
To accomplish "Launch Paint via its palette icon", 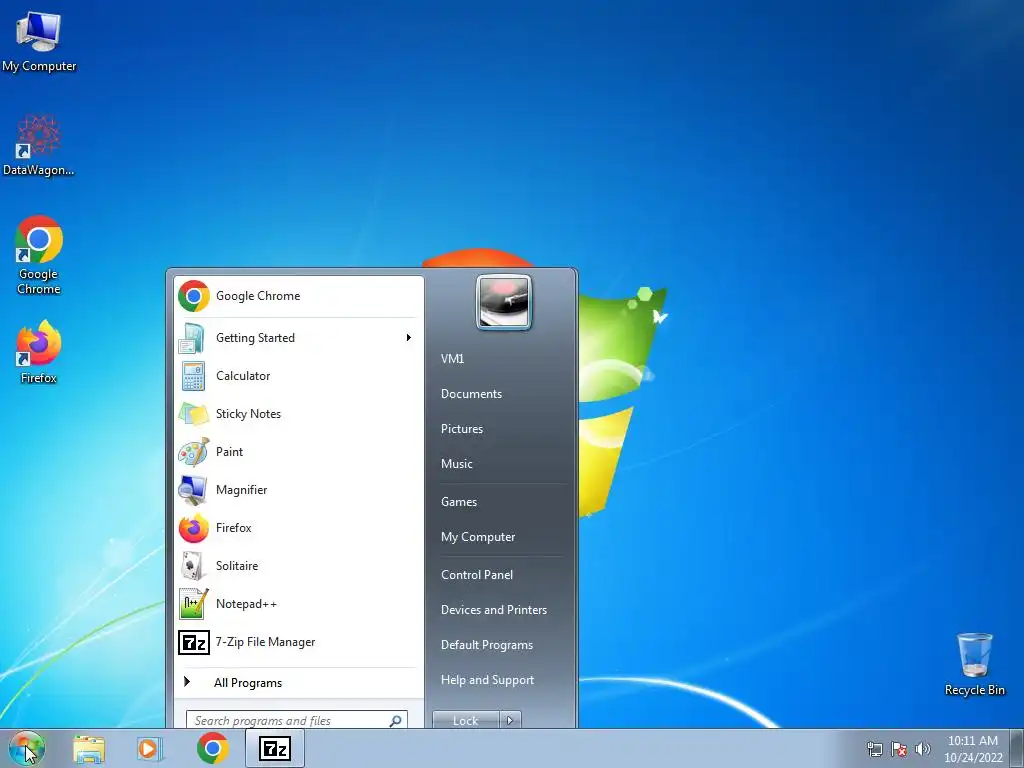I will pos(193,451).
